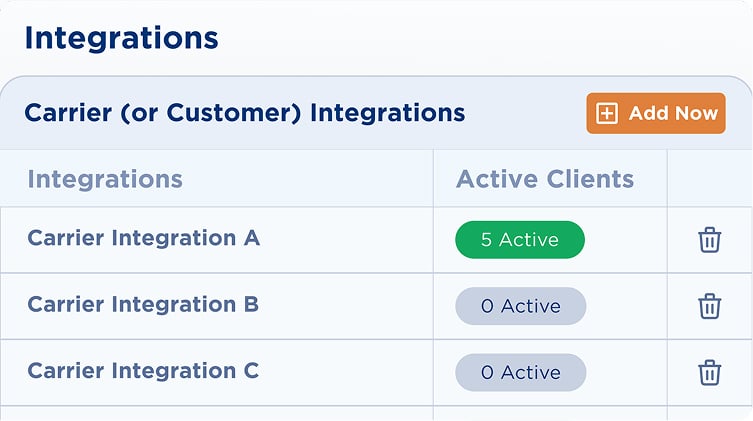Image resolution: width=753 pixels, height=421 pixels.
Task: Click the empty actions column header cell
Action: pyautogui.click(x=709, y=179)
